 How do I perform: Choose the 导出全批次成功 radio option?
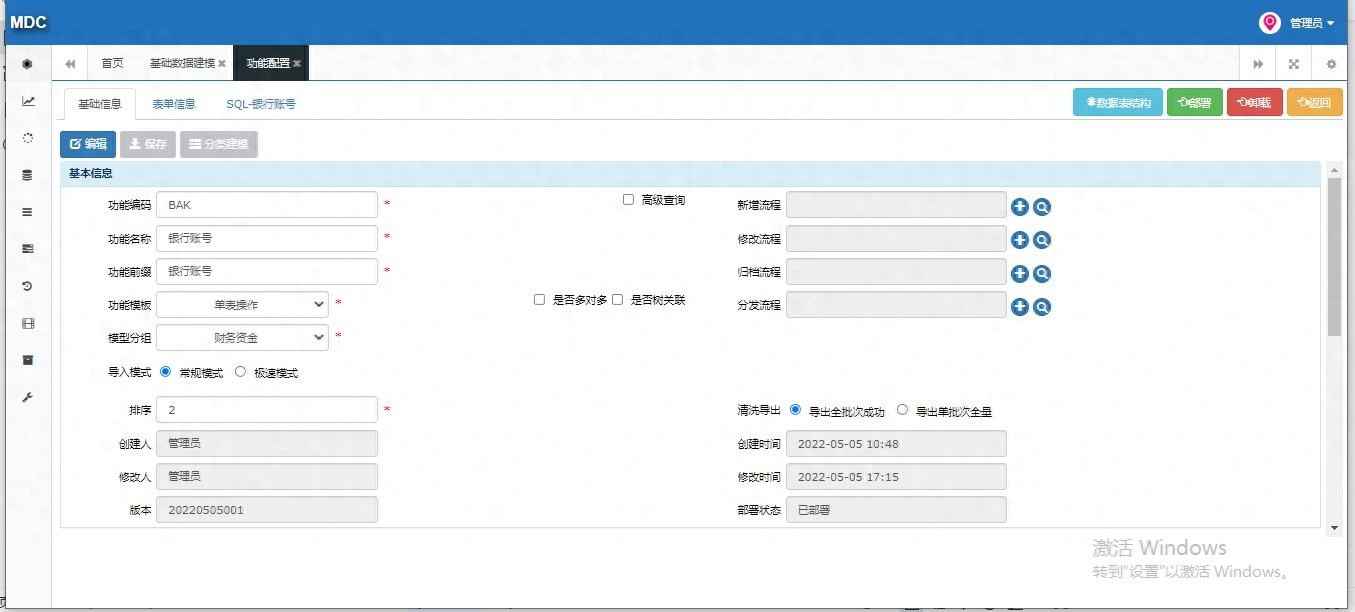pyautogui.click(x=795, y=410)
